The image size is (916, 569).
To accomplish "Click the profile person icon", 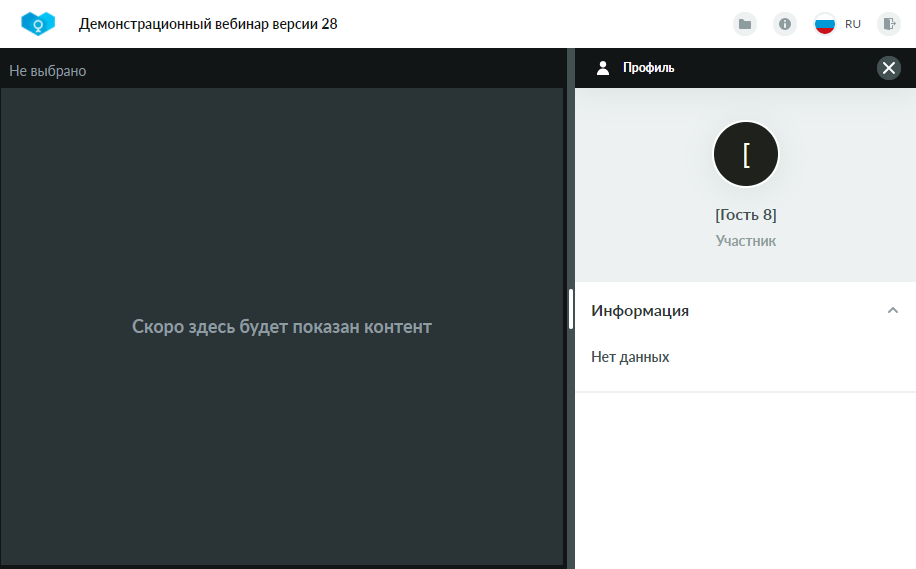I will pyautogui.click(x=603, y=68).
